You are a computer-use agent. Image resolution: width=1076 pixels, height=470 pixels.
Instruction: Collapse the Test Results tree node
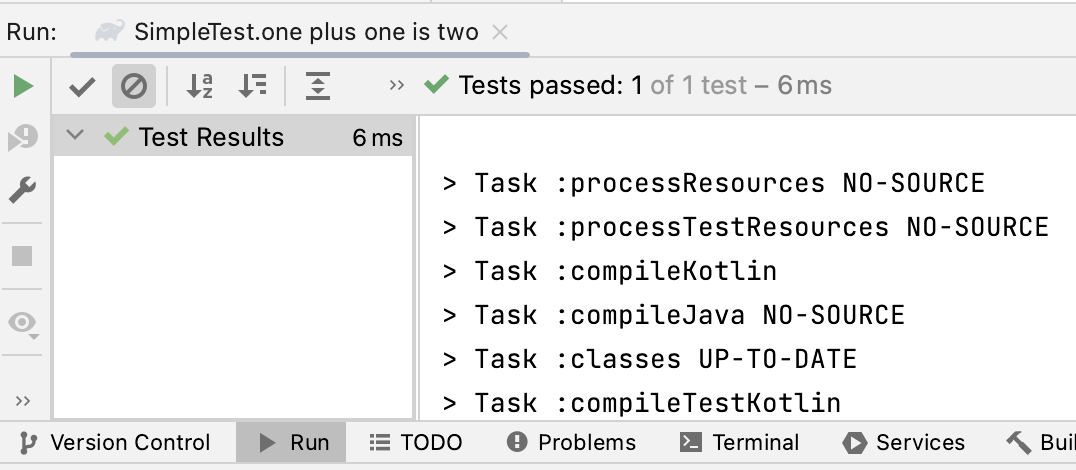75,135
